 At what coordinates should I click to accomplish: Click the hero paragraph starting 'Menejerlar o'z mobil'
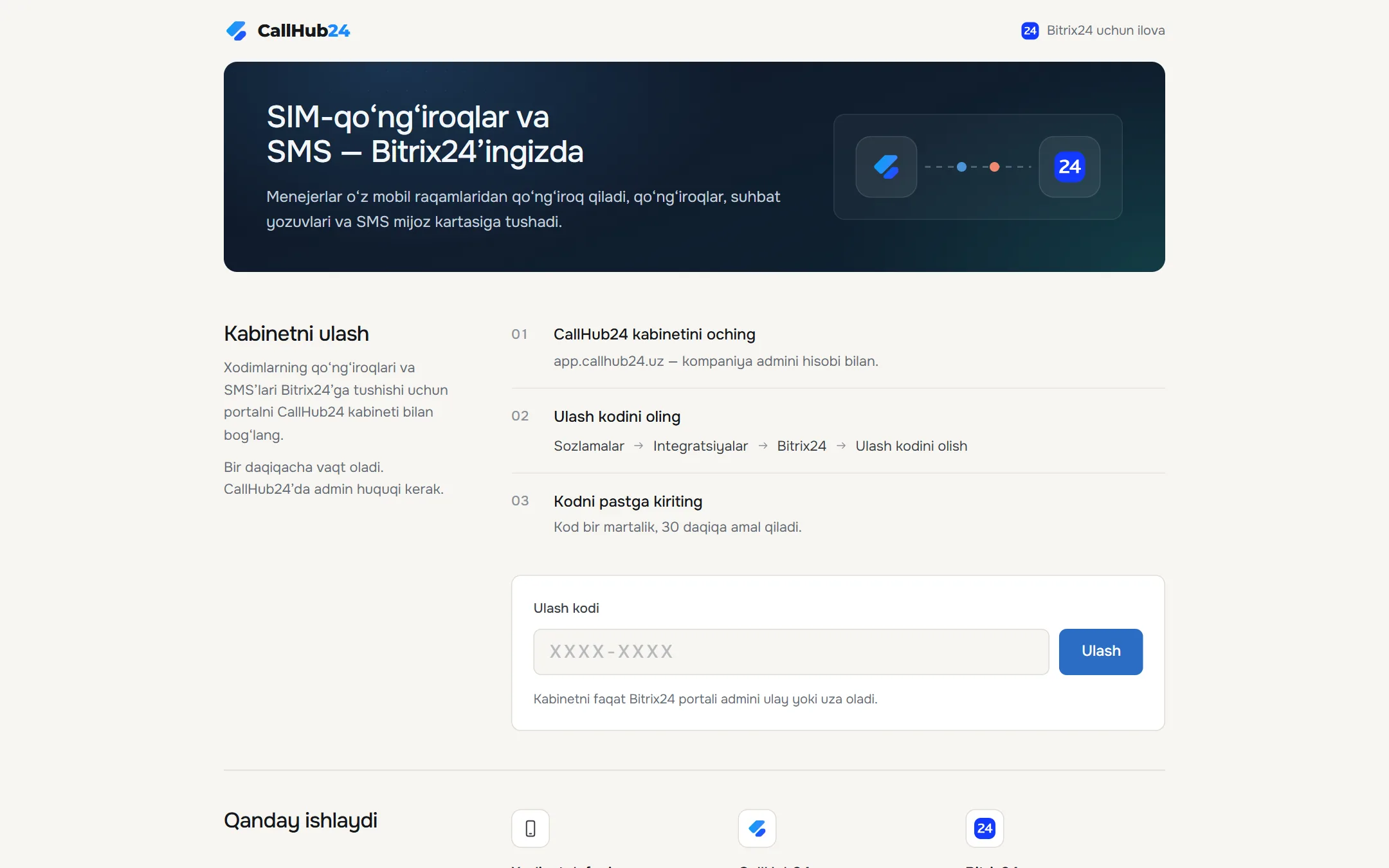pyautogui.click(x=523, y=209)
